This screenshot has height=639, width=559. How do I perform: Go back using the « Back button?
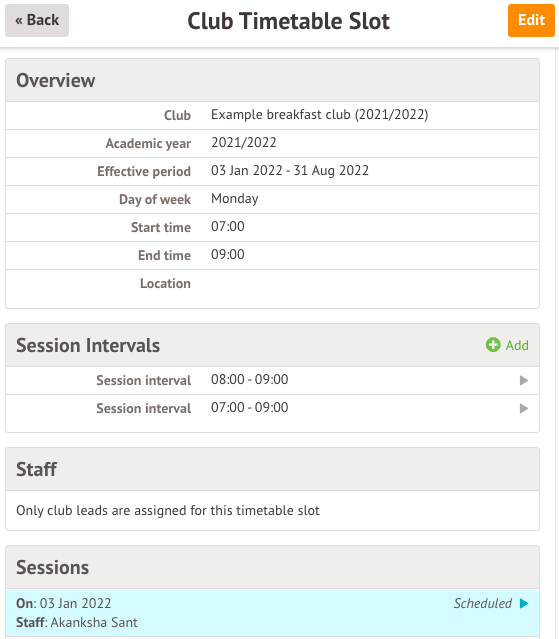click(x=37, y=20)
